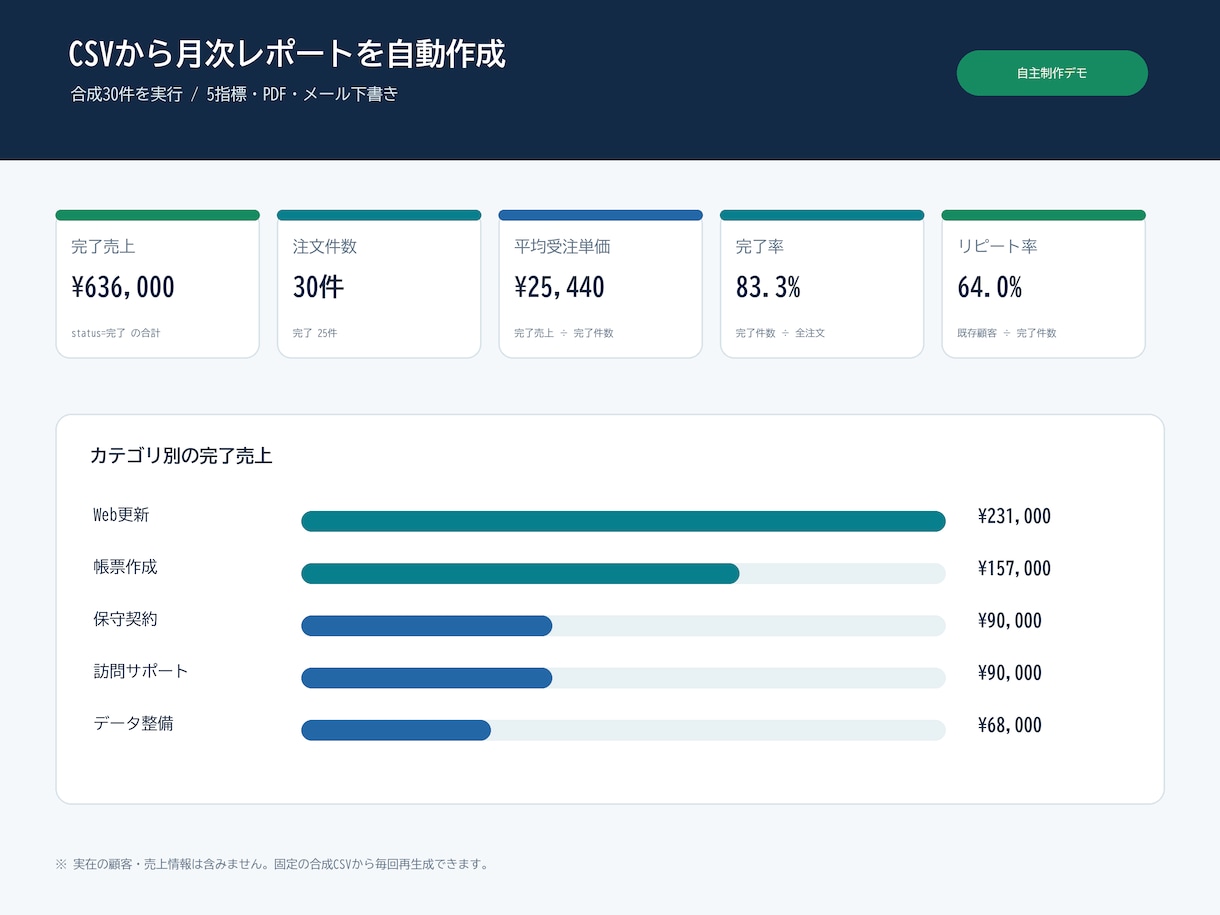The image size is (1220, 915).
Task: Click the Web更新 progress bar
Action: [x=623, y=521]
